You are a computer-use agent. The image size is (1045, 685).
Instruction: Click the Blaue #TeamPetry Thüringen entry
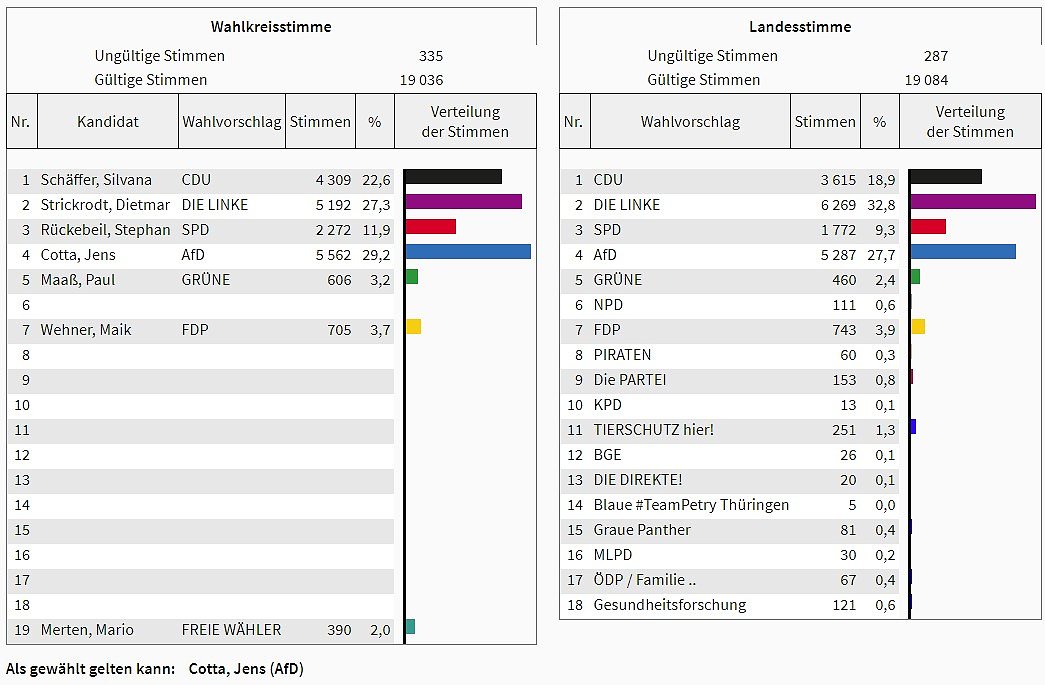click(x=691, y=505)
